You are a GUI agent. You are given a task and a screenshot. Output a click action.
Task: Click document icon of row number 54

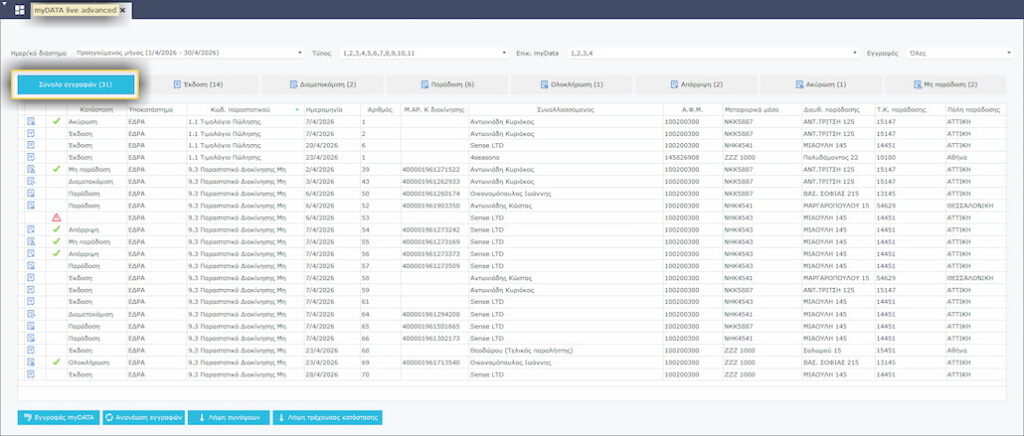[31, 230]
